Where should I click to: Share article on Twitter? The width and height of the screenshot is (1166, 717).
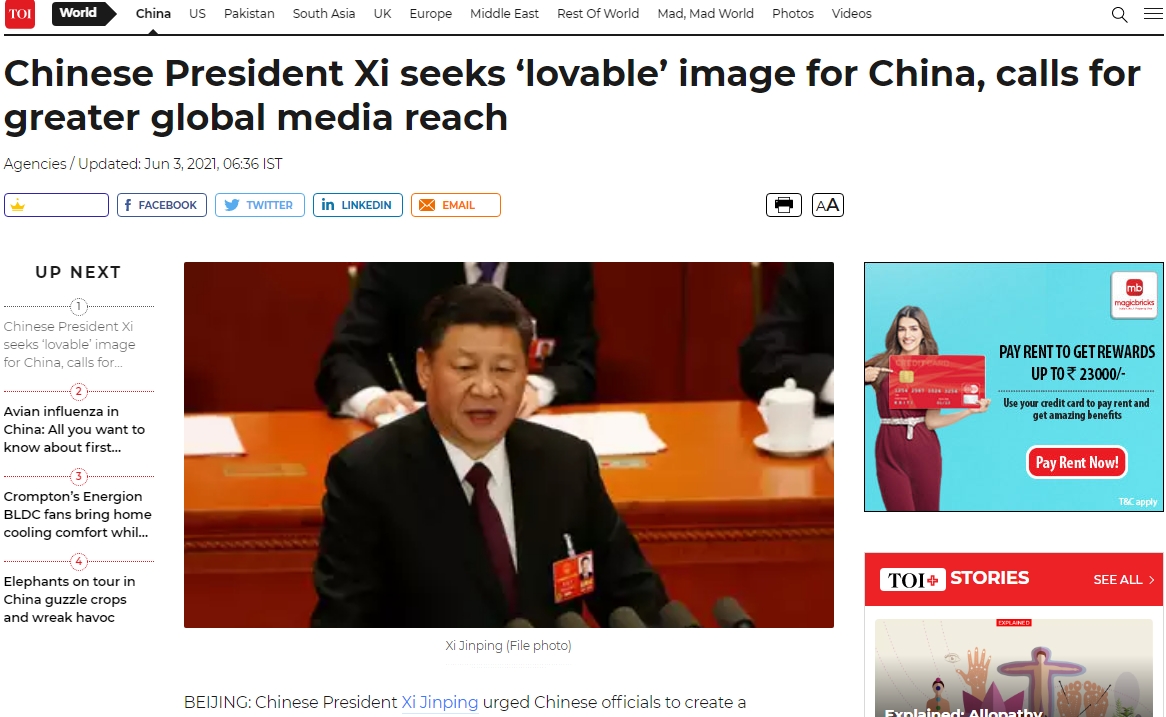pyautogui.click(x=260, y=205)
